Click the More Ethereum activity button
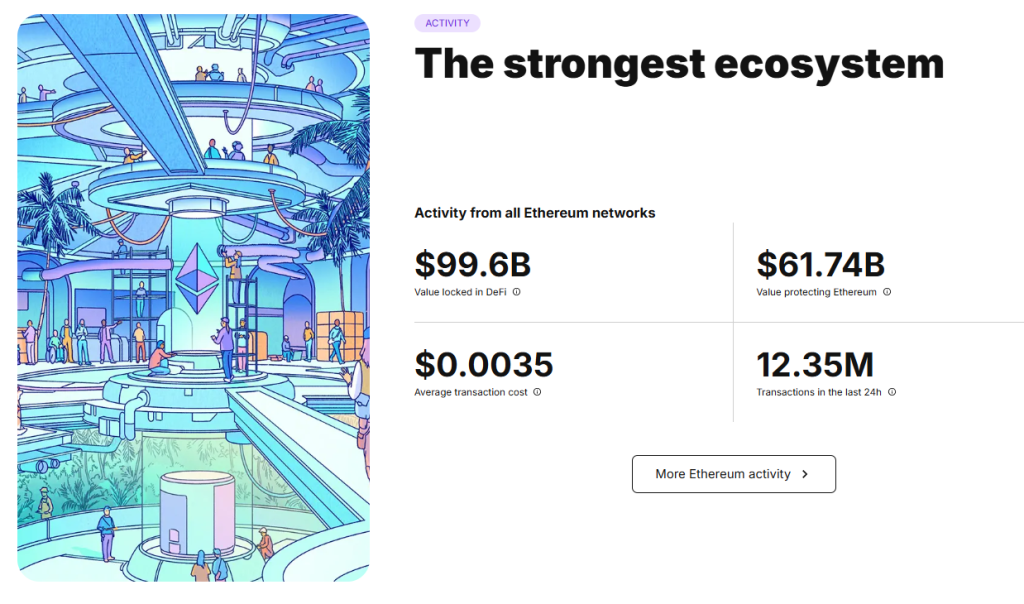The image size is (1024, 604). point(733,473)
